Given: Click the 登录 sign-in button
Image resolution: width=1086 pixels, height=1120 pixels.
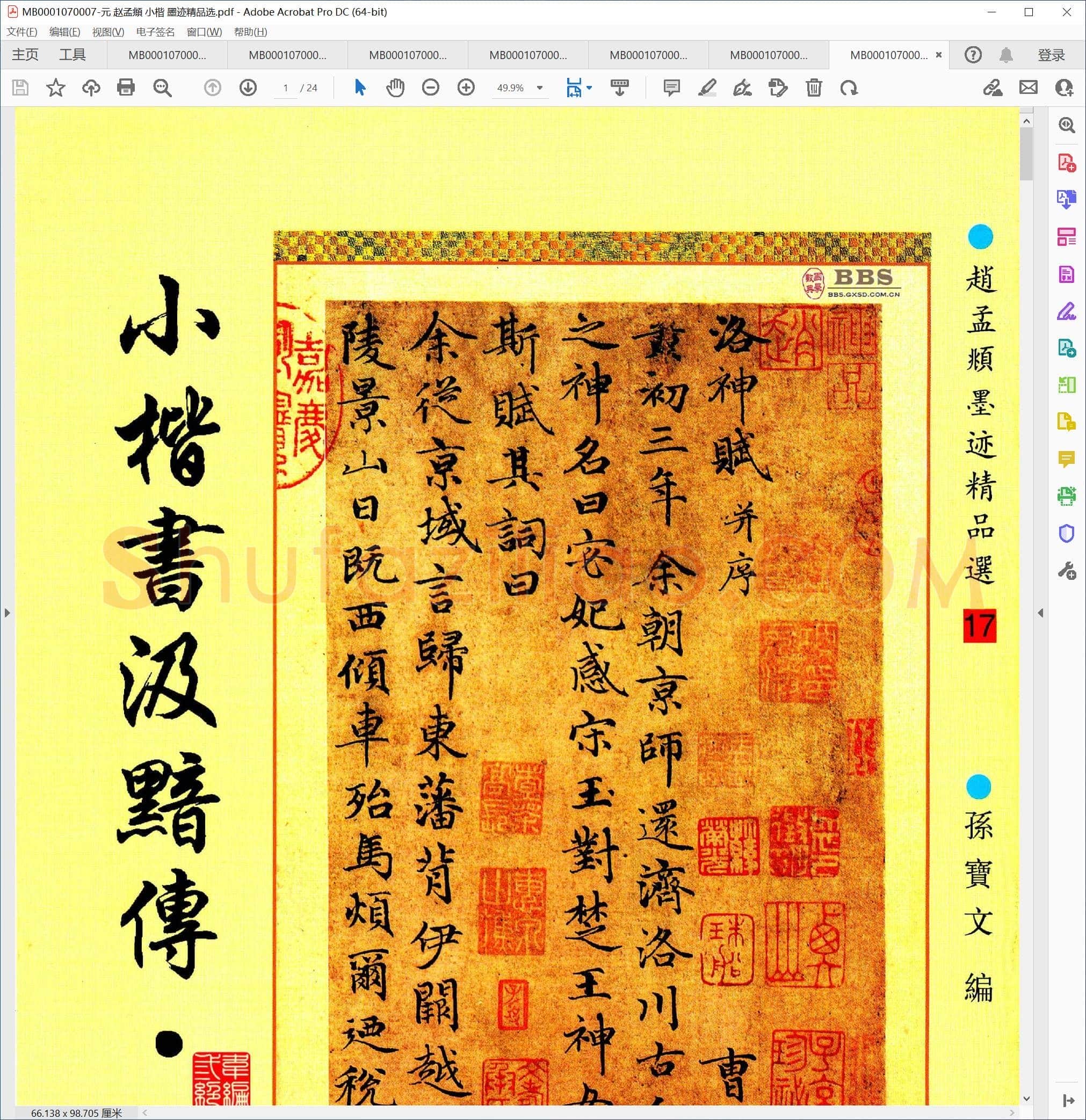Looking at the screenshot, I should click(1051, 55).
